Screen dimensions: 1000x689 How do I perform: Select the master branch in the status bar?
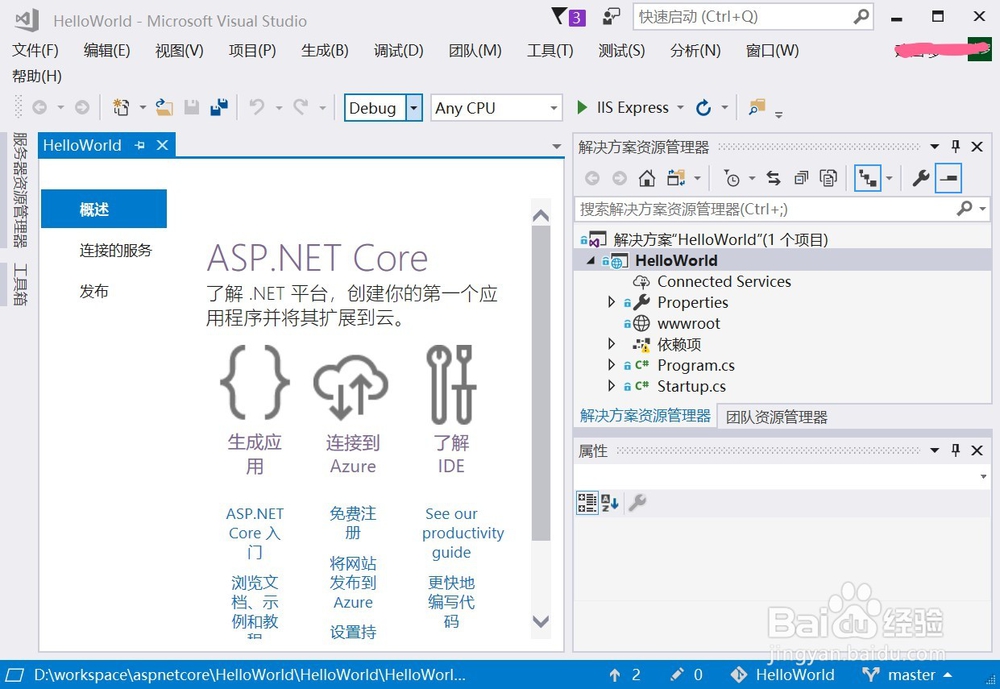(x=912, y=675)
